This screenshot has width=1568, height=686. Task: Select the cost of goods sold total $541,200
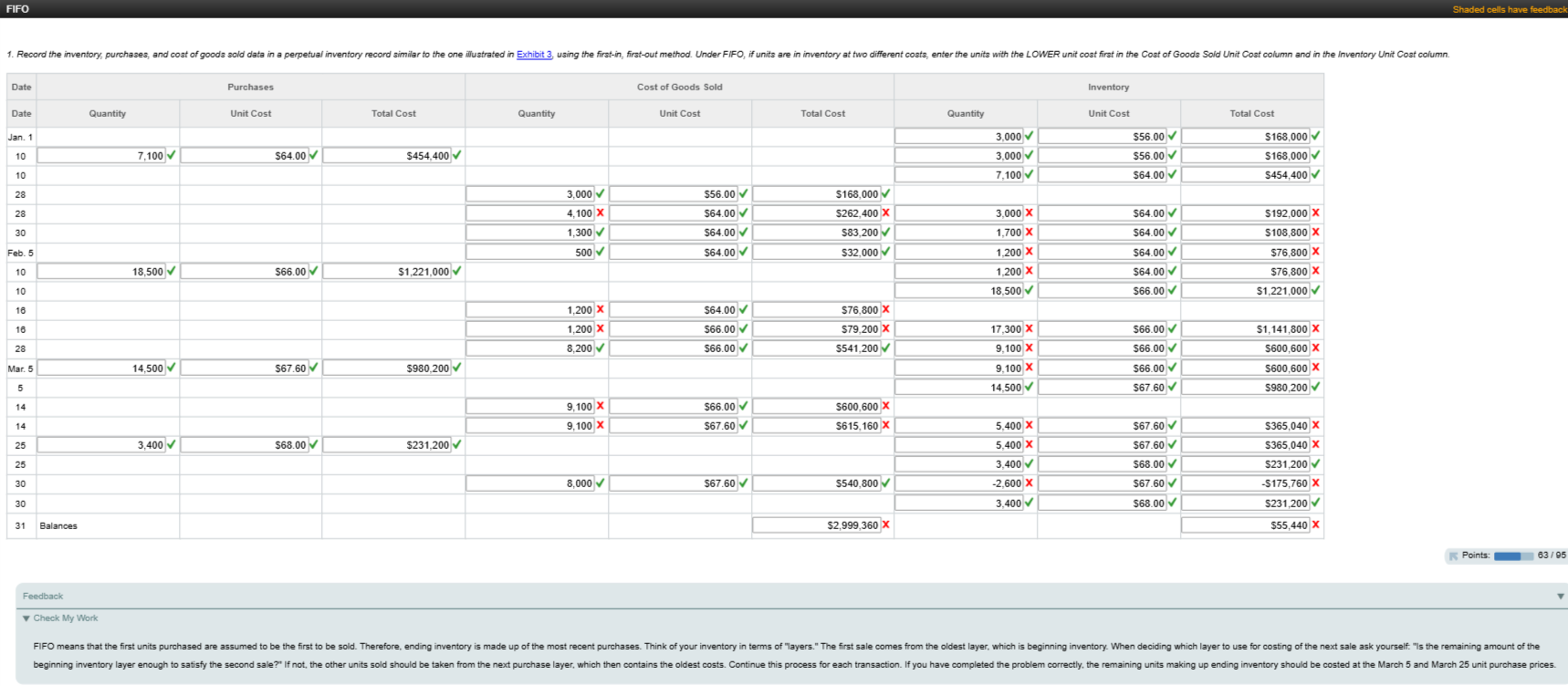(817, 348)
